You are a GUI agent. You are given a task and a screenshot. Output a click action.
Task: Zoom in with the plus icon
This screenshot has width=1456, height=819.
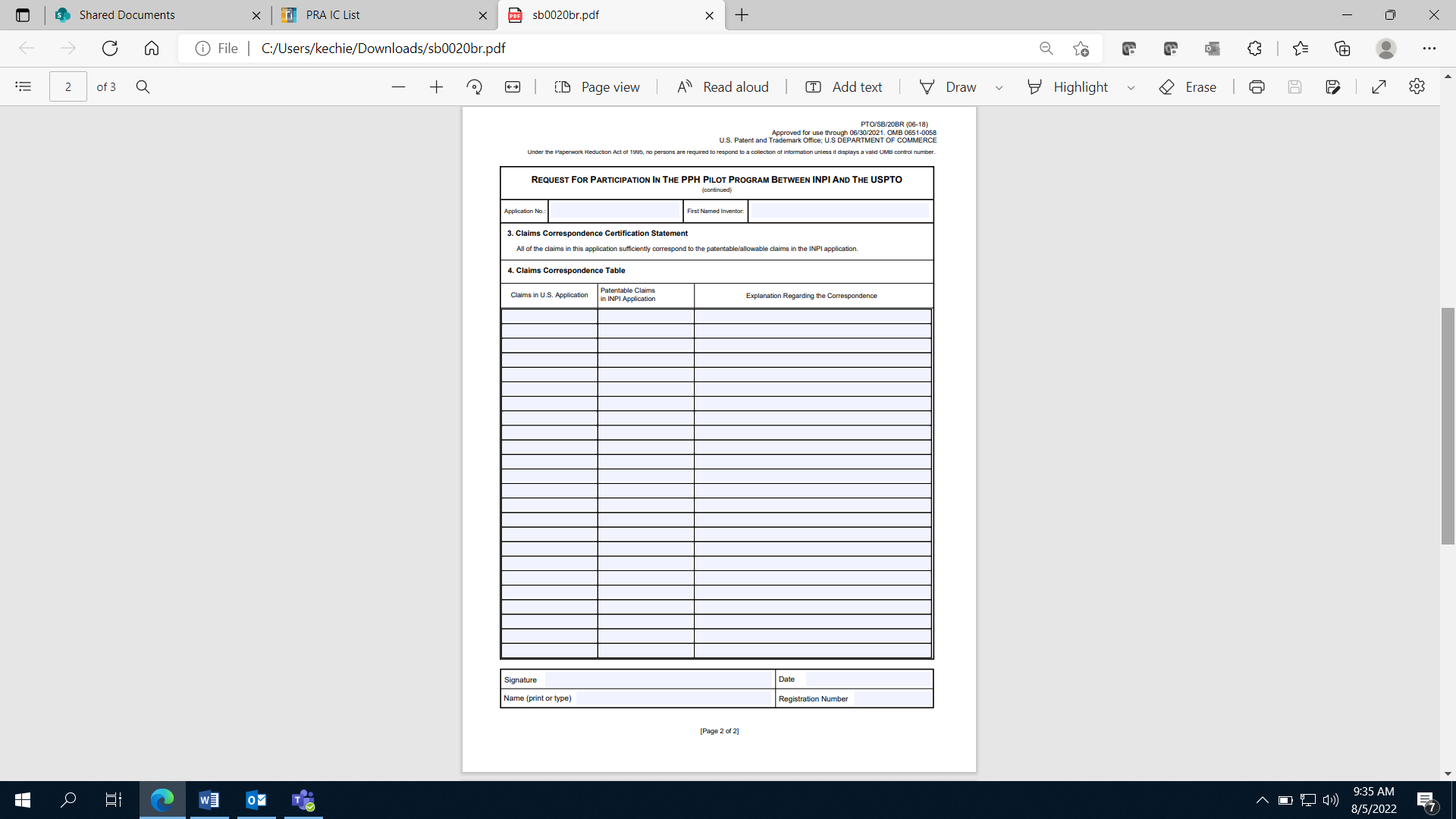(436, 87)
